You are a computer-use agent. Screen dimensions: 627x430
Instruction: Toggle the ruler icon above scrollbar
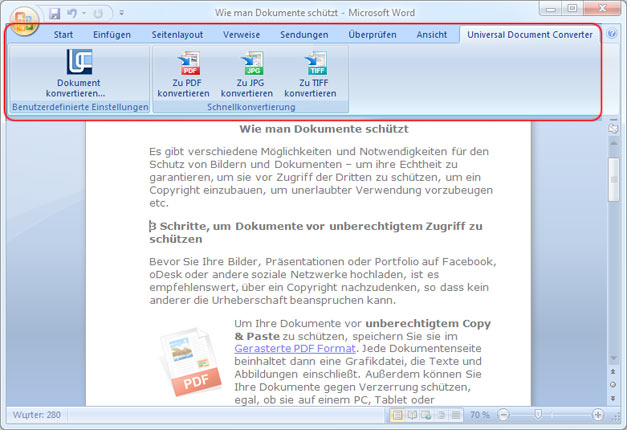click(x=613, y=128)
